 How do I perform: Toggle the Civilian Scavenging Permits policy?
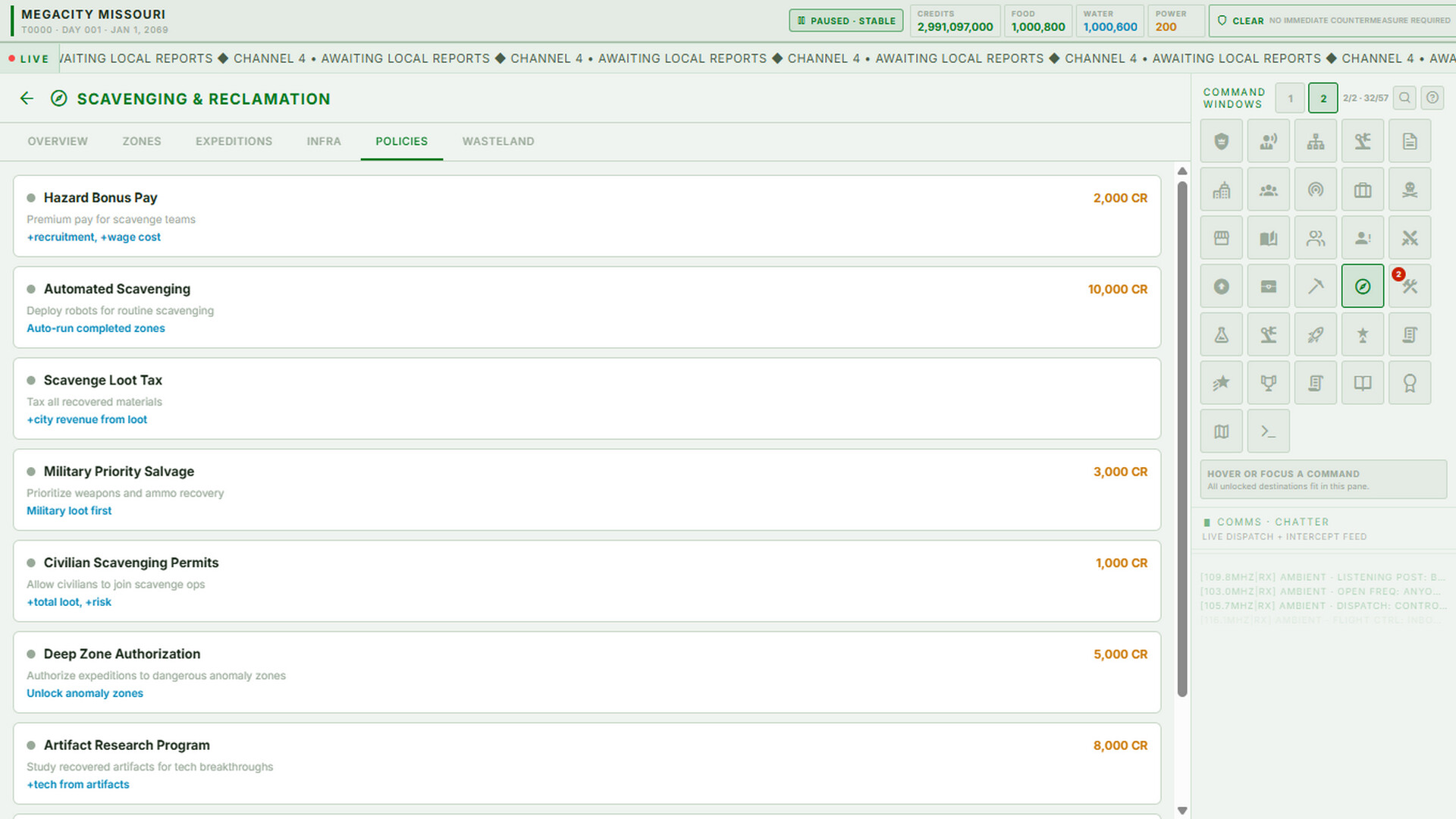(587, 581)
